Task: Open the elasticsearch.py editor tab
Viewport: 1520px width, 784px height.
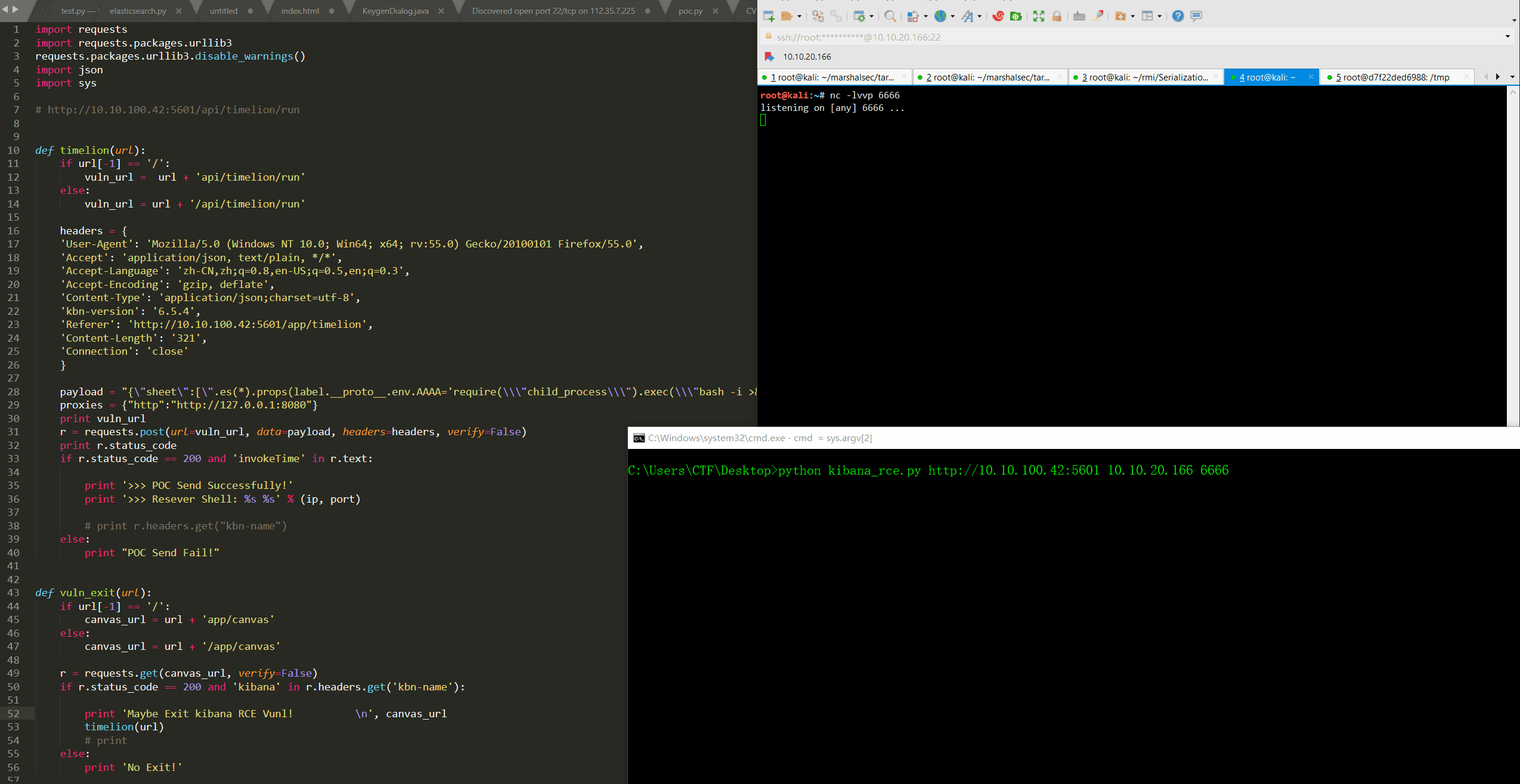Action: coord(138,11)
